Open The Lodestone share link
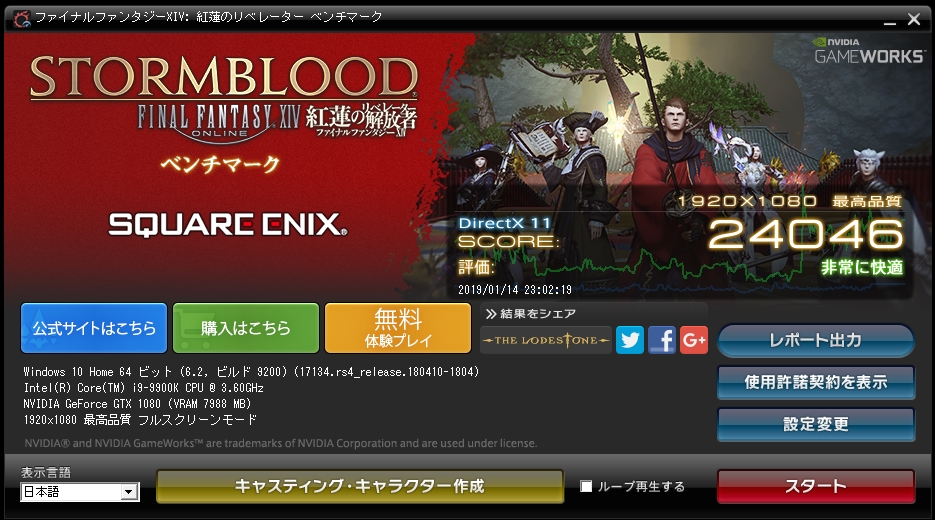 pyautogui.click(x=546, y=340)
